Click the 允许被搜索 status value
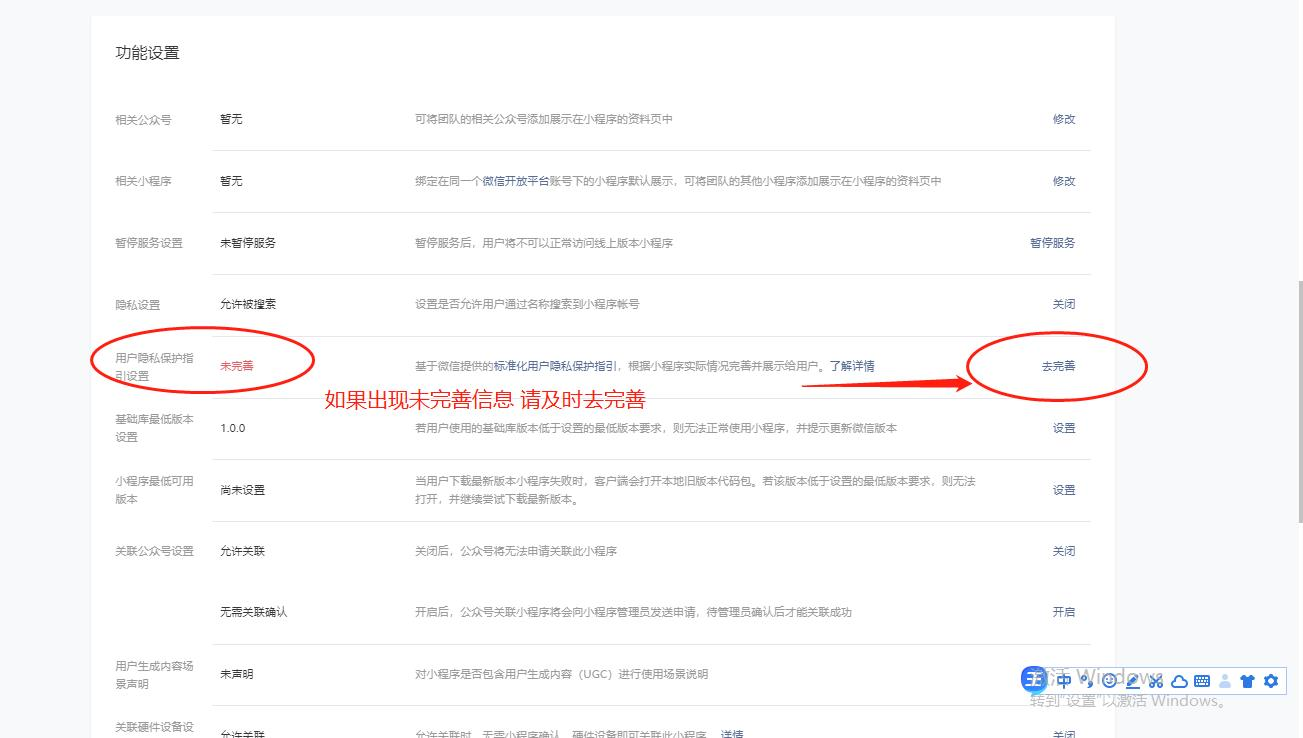Image resolution: width=1303 pixels, height=738 pixels. pos(248,304)
